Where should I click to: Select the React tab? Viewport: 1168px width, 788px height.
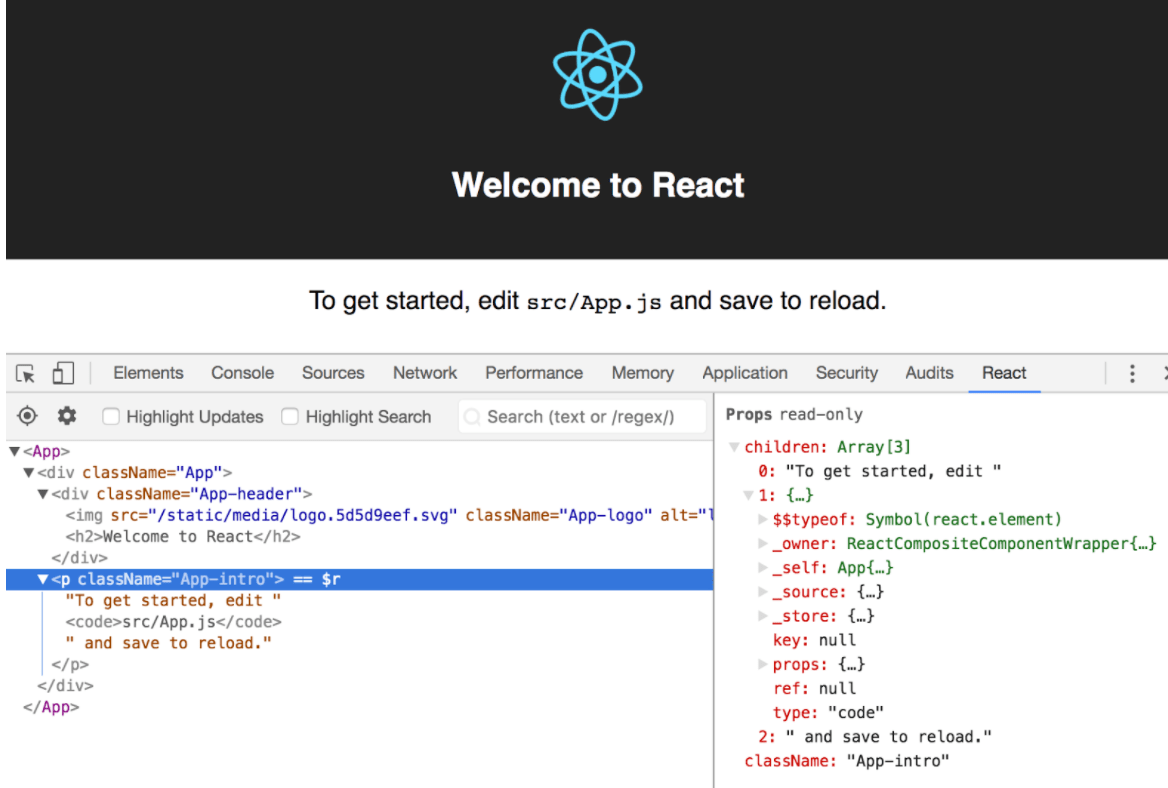point(1004,373)
